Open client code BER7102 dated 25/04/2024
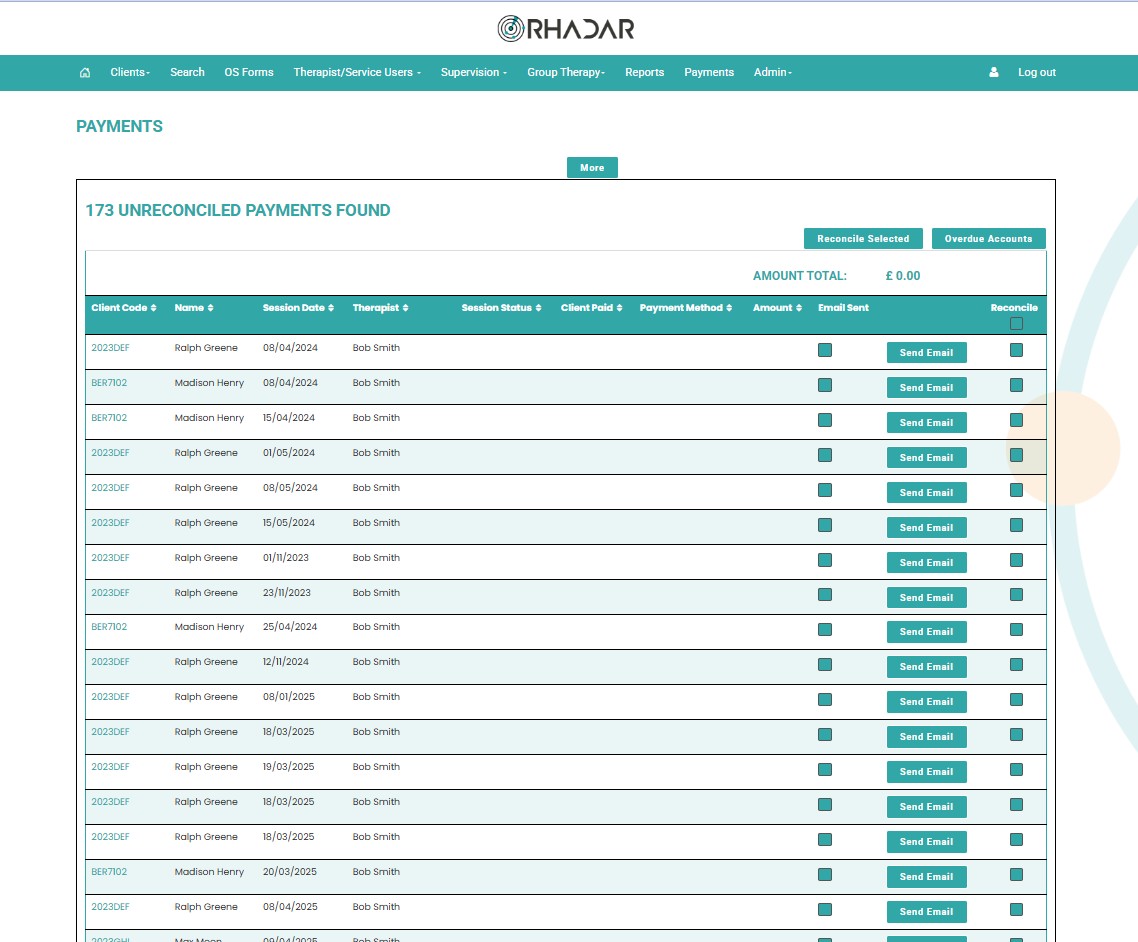 tap(109, 626)
